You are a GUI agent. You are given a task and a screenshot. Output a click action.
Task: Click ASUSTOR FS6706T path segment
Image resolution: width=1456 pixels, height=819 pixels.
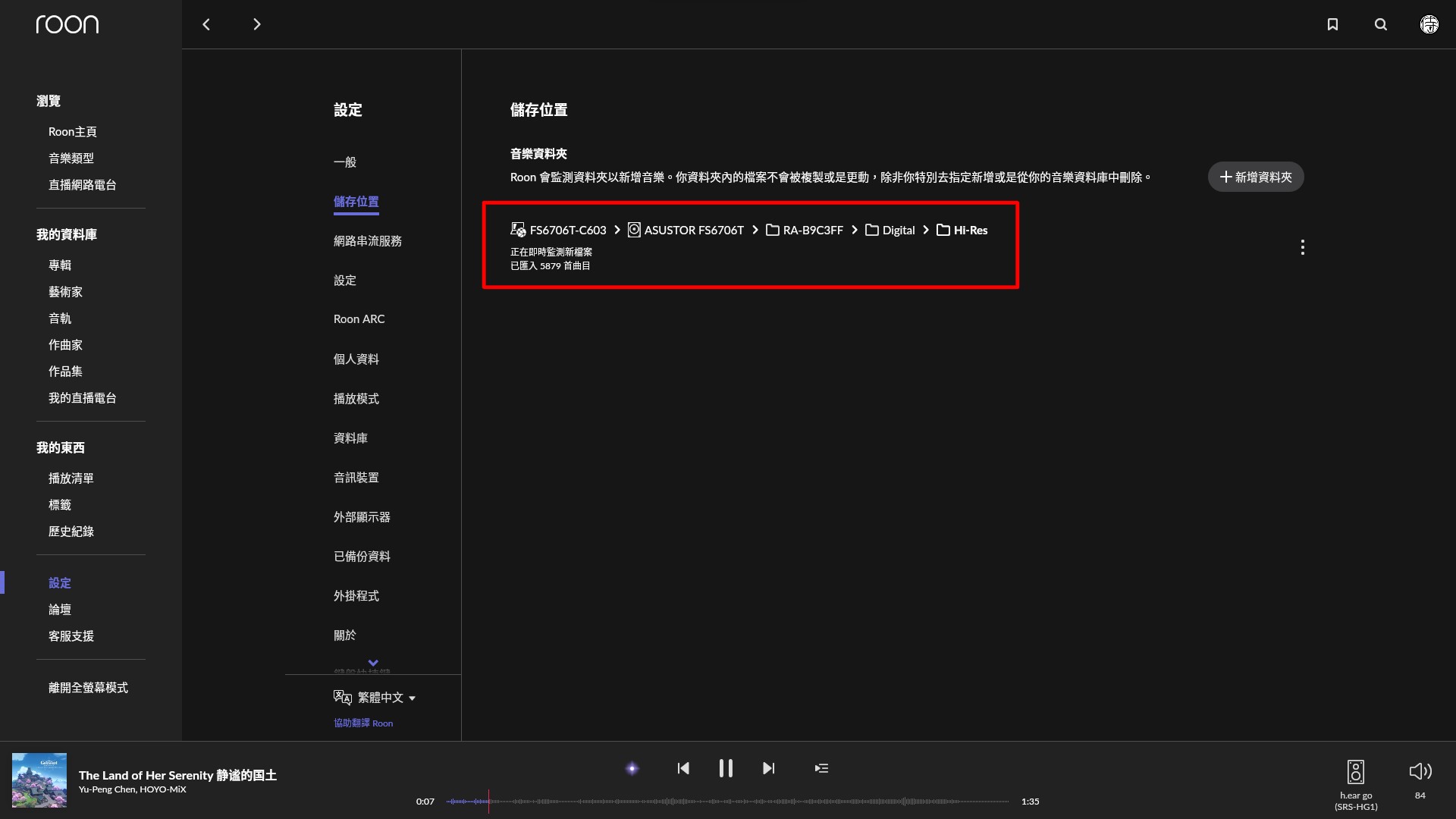pyautogui.click(x=694, y=230)
